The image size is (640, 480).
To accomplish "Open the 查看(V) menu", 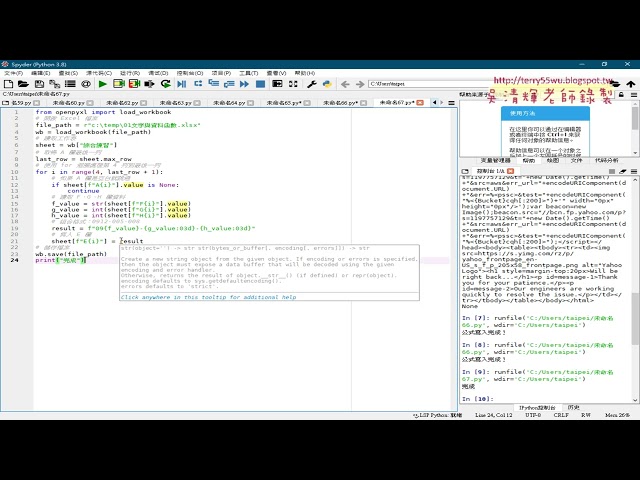I will coord(276,73).
